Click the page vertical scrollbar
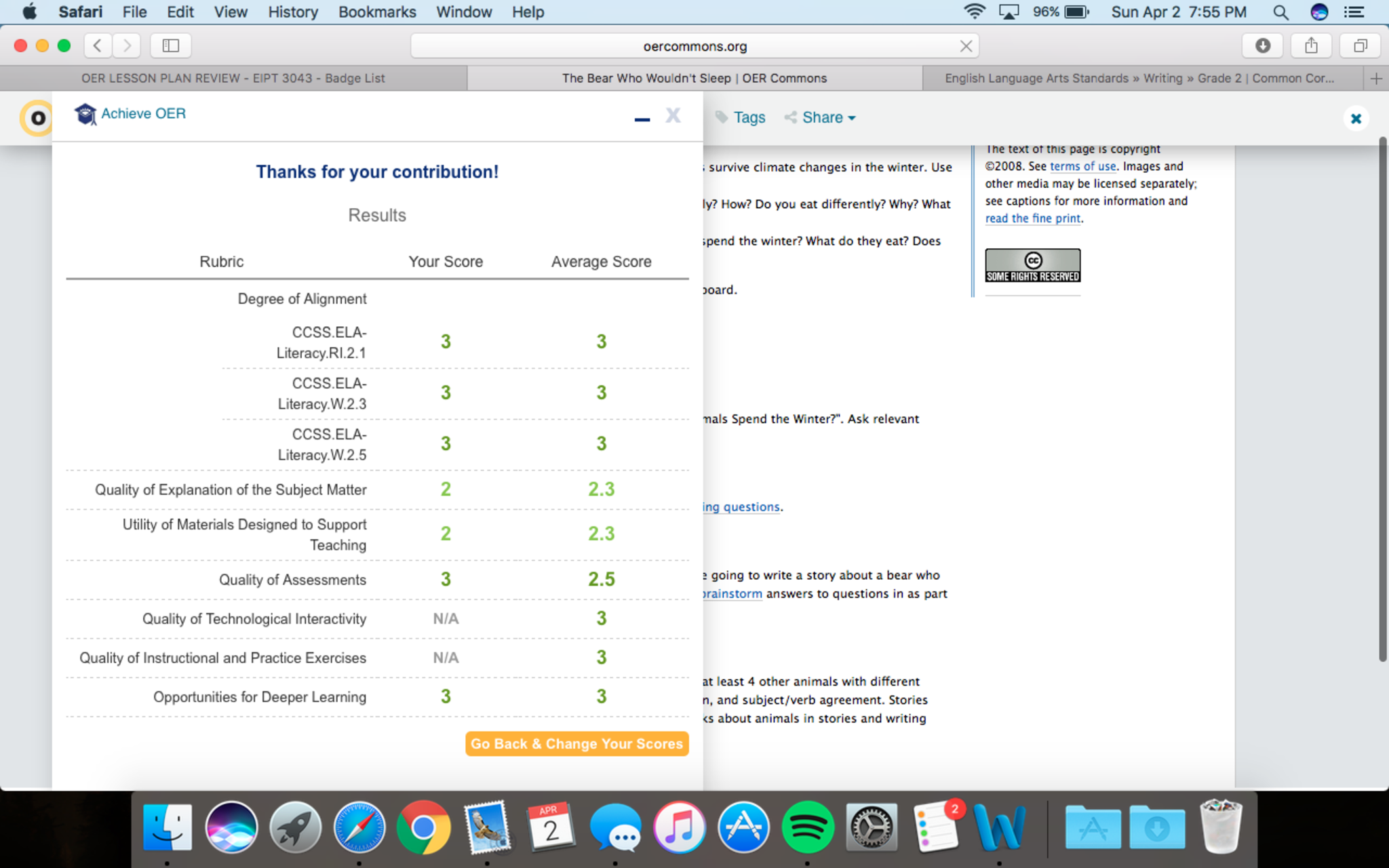The height and width of the screenshot is (868, 1389). [1382, 400]
